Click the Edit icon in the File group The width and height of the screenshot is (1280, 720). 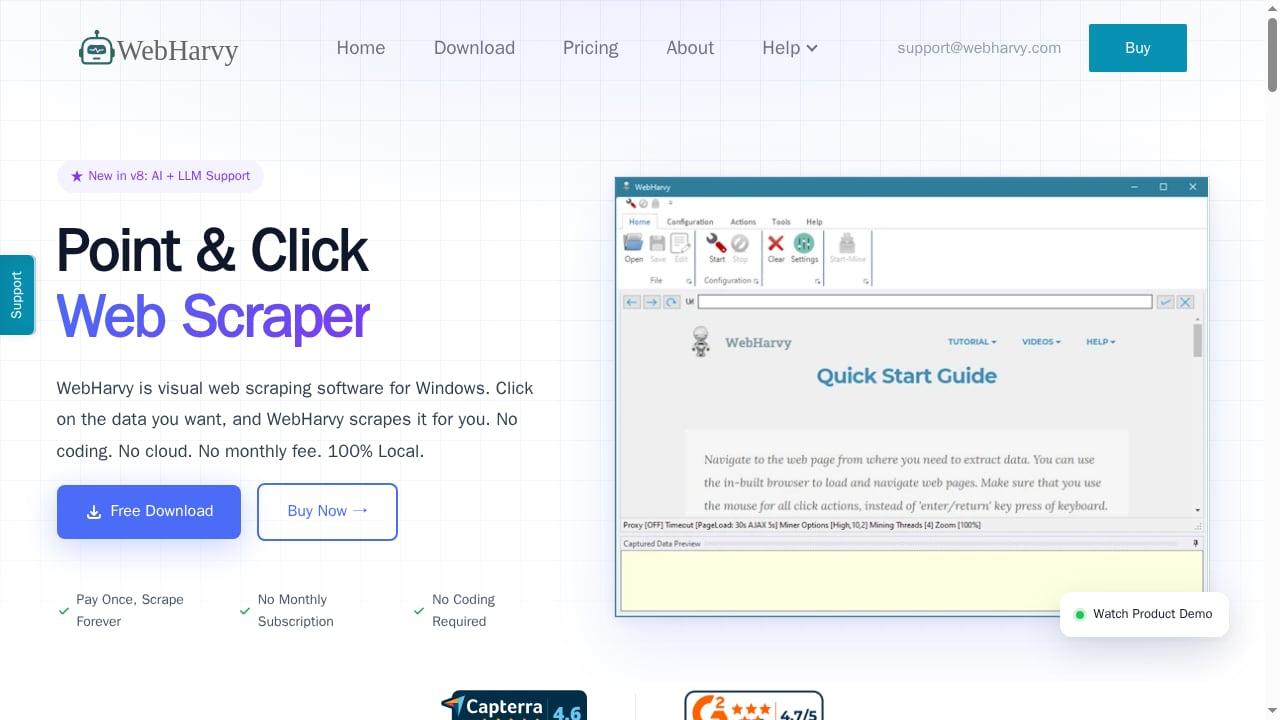pos(680,243)
